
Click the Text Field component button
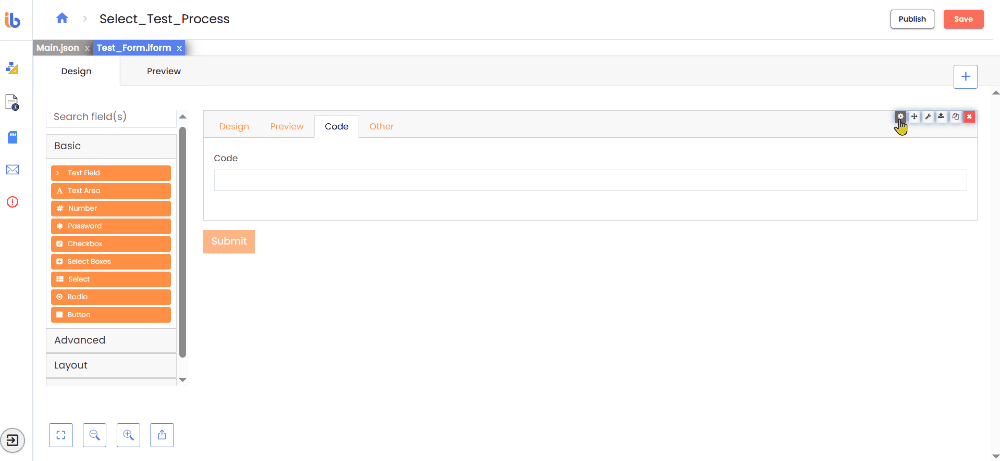[x=111, y=173]
